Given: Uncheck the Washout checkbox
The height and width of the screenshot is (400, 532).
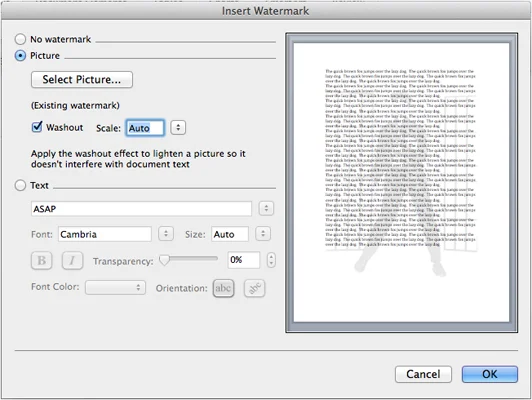Looking at the screenshot, I should click(x=37, y=127).
